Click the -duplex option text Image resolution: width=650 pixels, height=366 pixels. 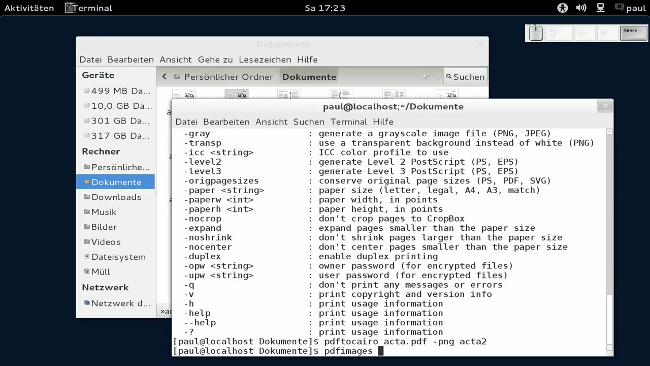click(202, 256)
